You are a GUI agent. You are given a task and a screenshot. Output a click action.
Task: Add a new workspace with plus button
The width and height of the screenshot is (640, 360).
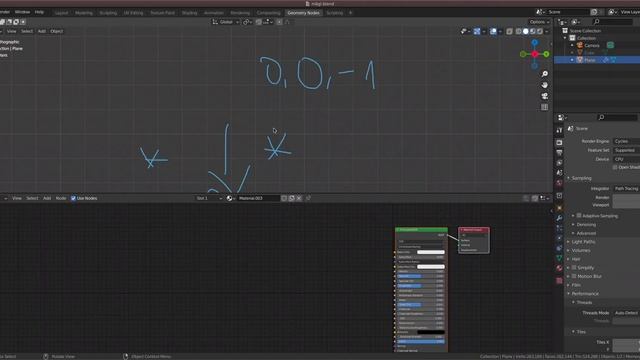click(x=350, y=13)
